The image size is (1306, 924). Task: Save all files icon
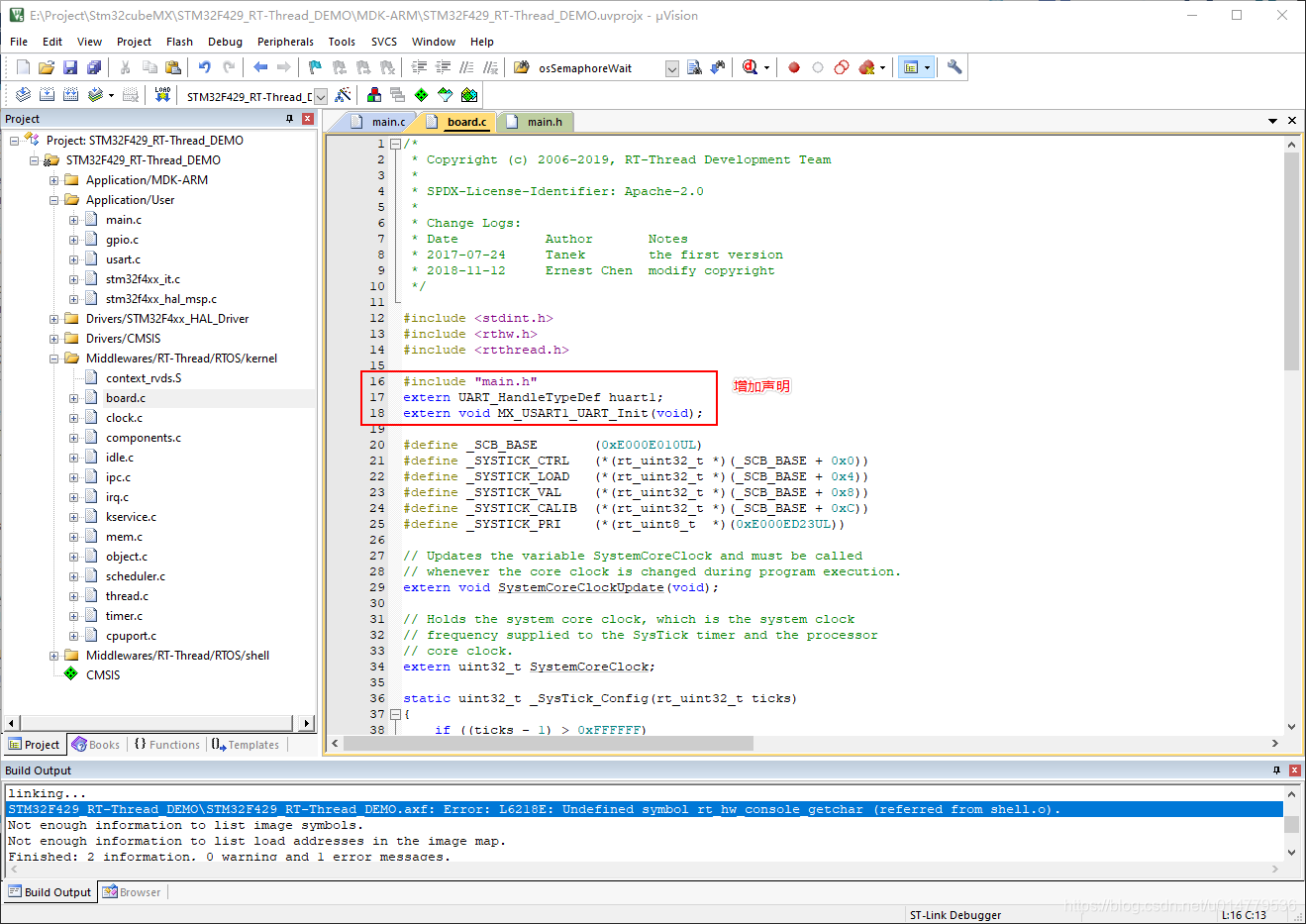click(x=94, y=67)
